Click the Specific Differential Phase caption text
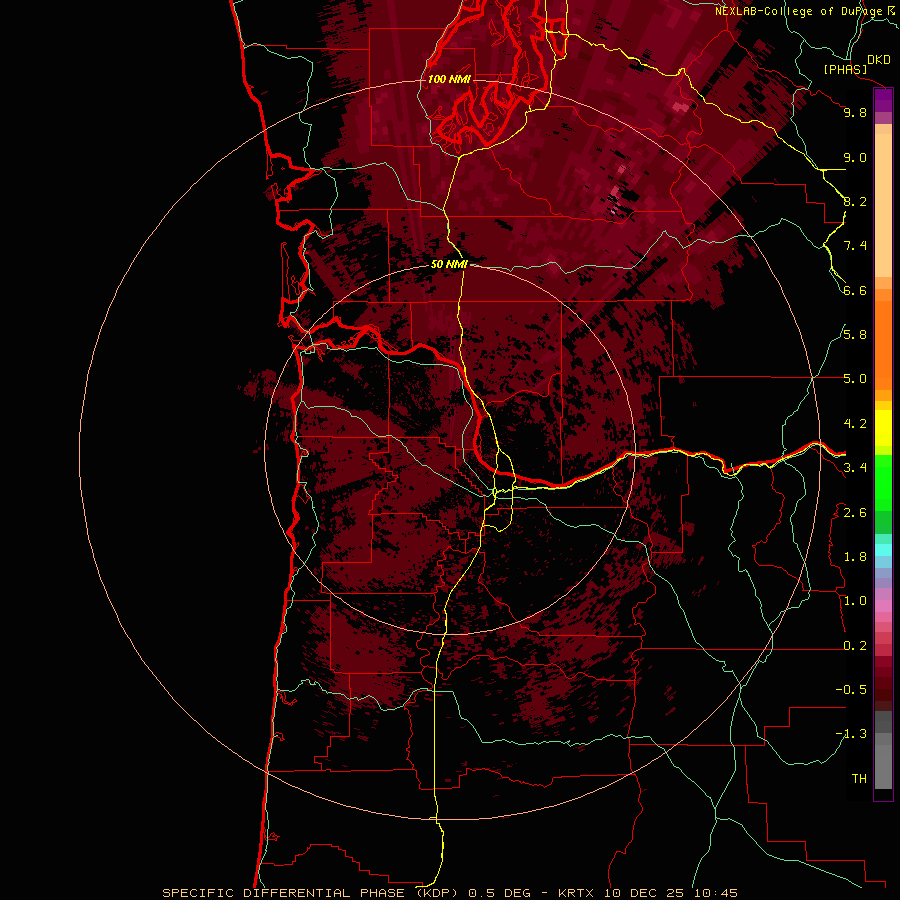 (449, 893)
